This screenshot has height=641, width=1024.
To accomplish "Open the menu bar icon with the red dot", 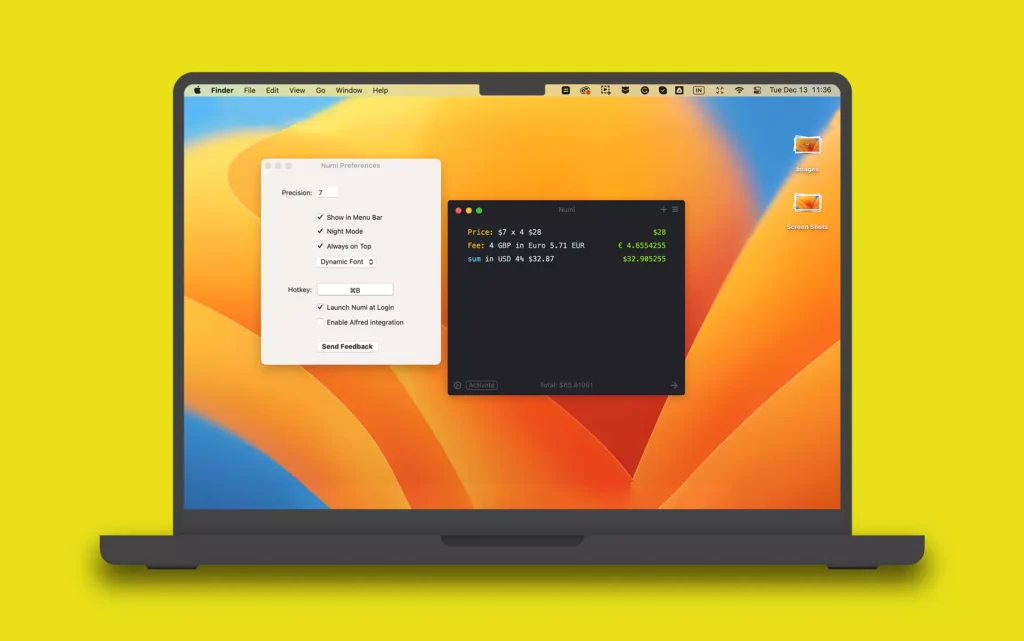I will coord(585,90).
